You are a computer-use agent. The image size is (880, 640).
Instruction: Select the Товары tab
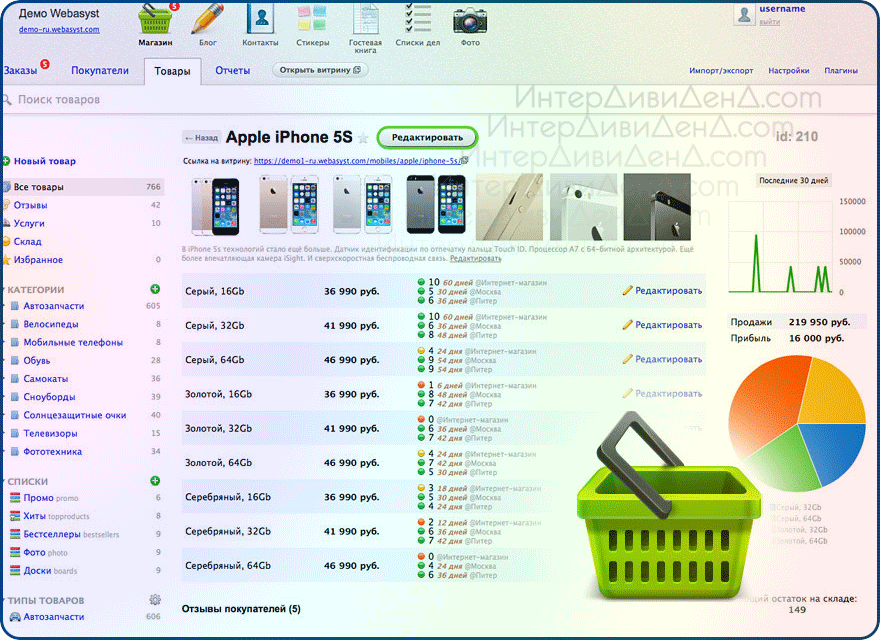pyautogui.click(x=172, y=71)
